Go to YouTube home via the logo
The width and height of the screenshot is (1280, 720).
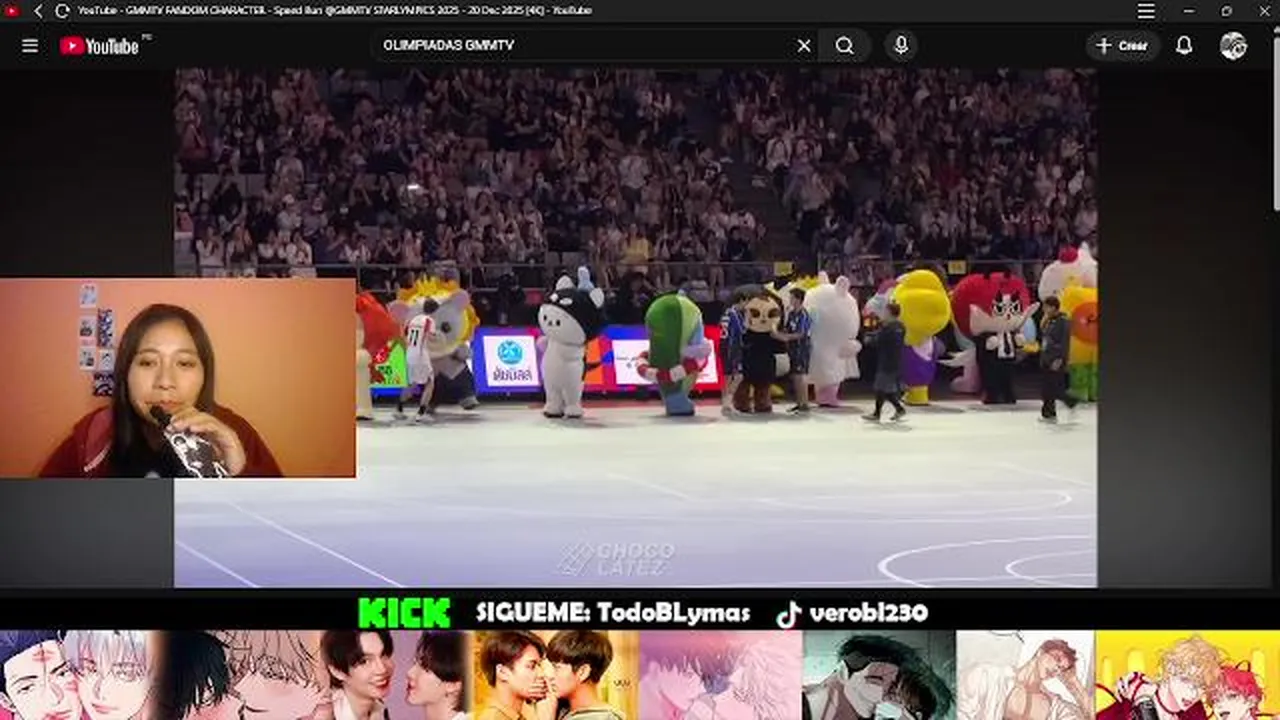100,46
